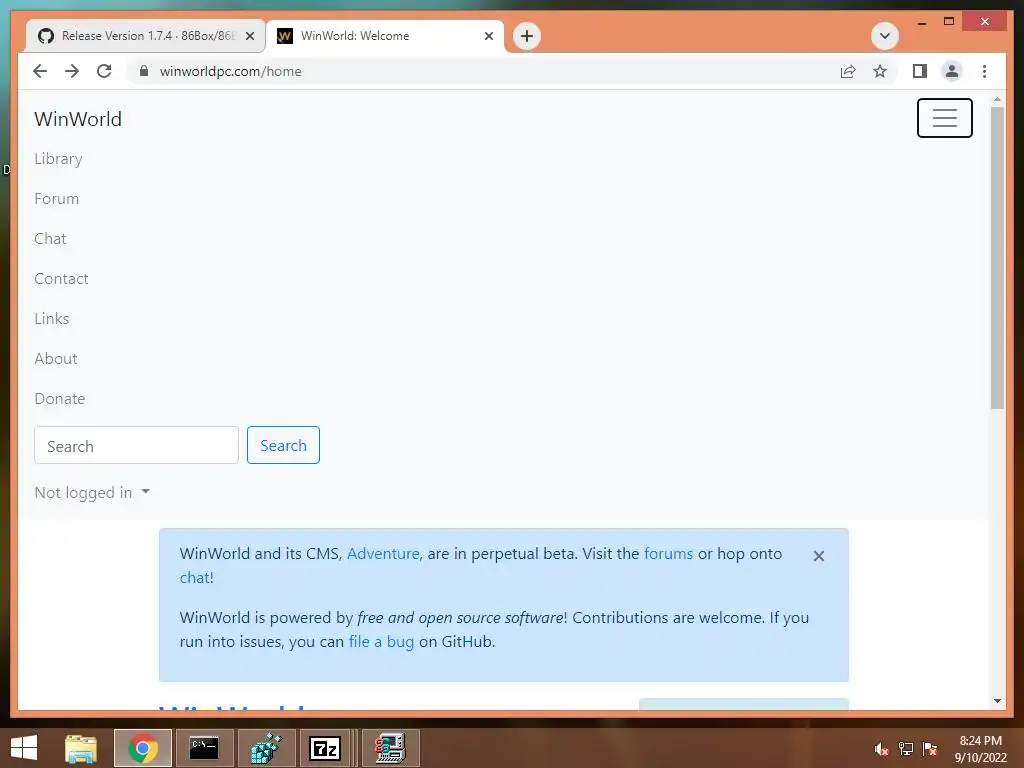The width and height of the screenshot is (1024, 768).
Task: Toggle the hamburger navigation menu
Action: coord(944,118)
